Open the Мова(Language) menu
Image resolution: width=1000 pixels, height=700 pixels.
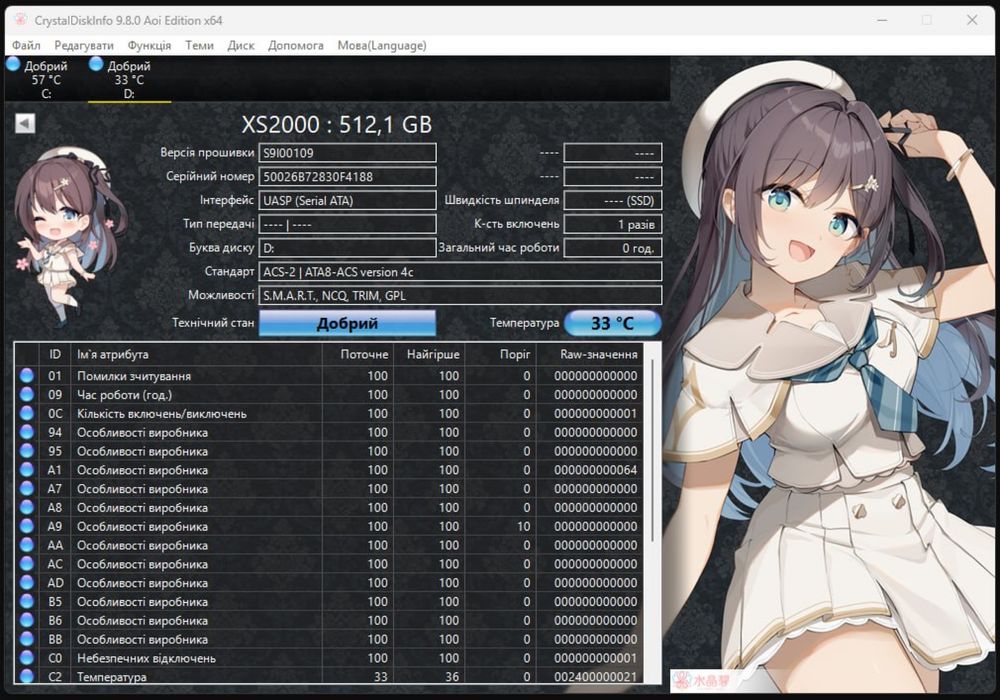point(381,45)
